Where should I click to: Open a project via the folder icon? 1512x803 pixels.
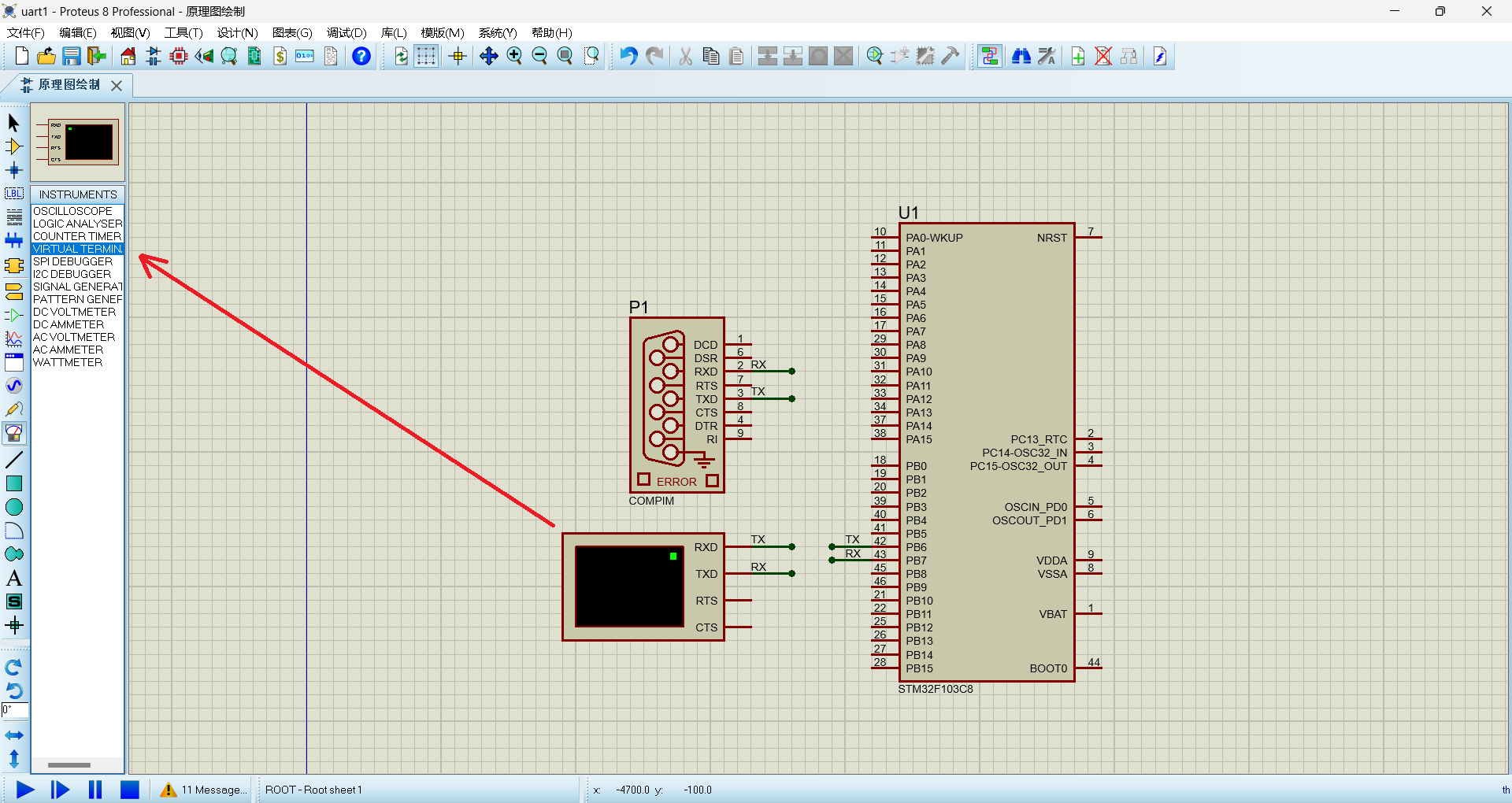[x=46, y=56]
